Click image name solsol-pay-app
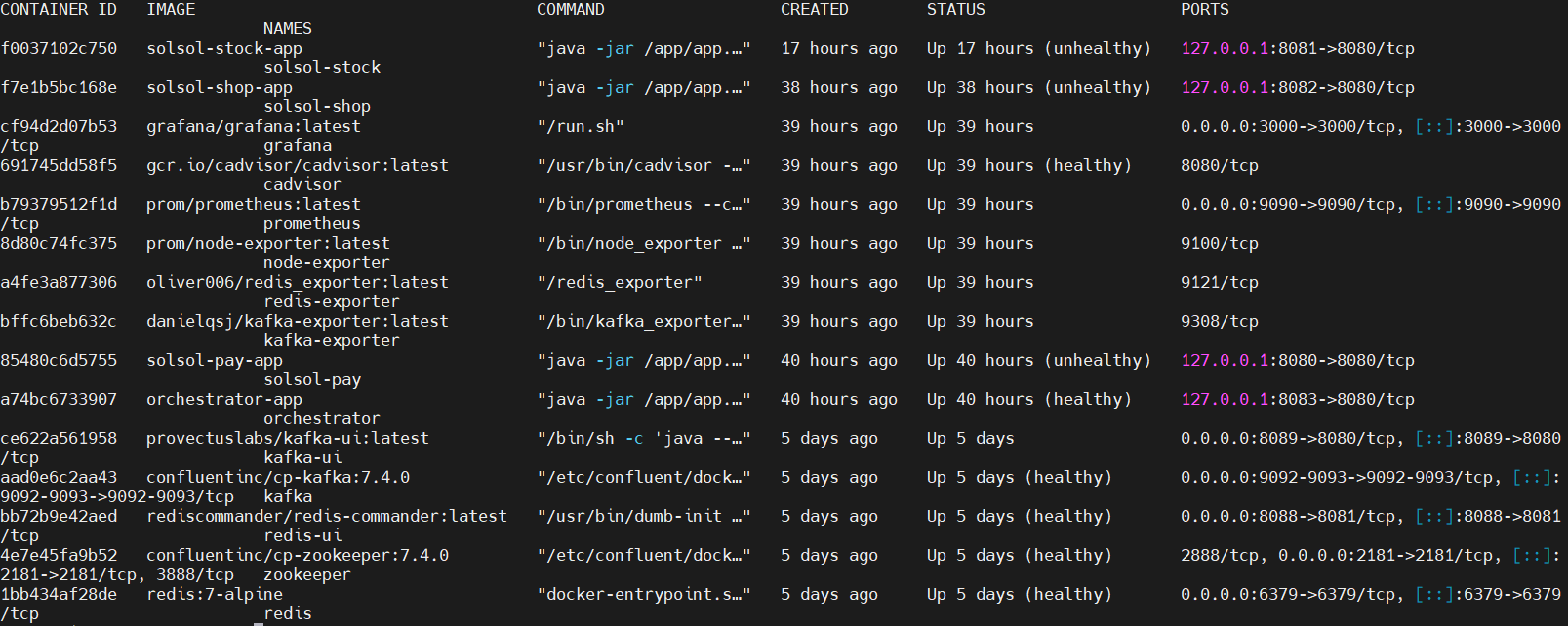This screenshot has height=626, width=1568. click(215, 361)
